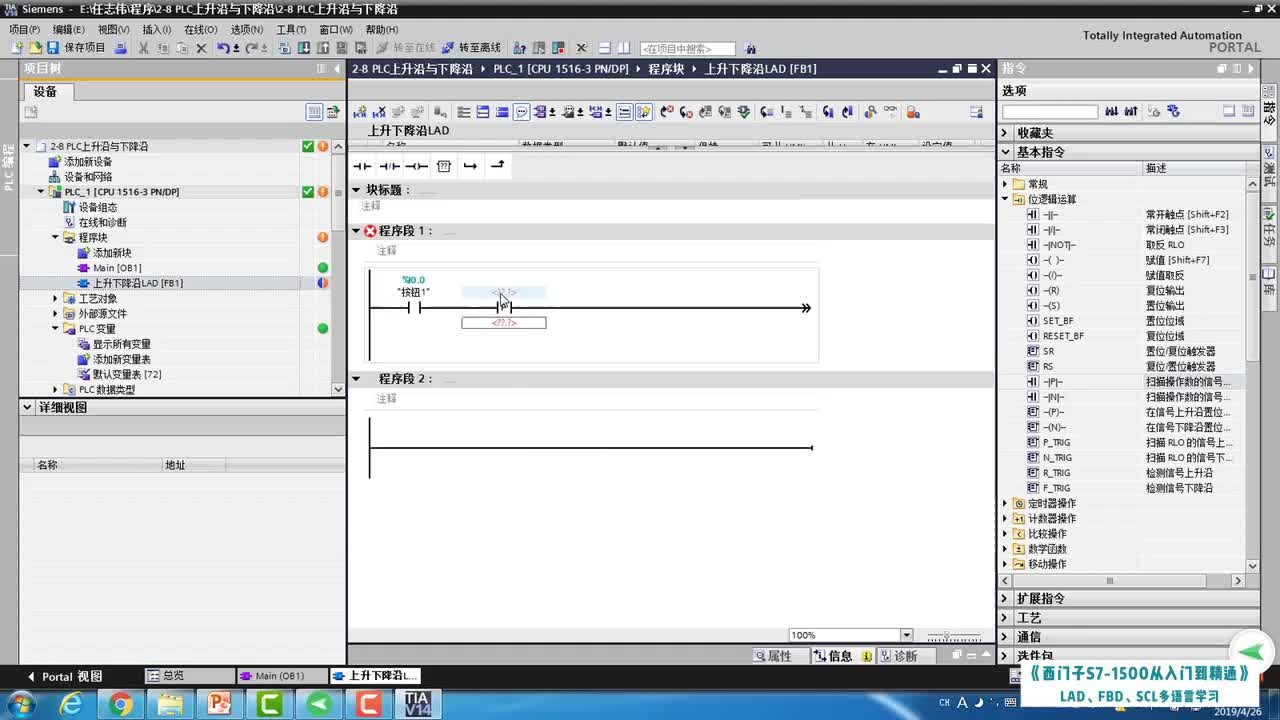Collapse the 程序段 2 network

pyautogui.click(x=356, y=379)
